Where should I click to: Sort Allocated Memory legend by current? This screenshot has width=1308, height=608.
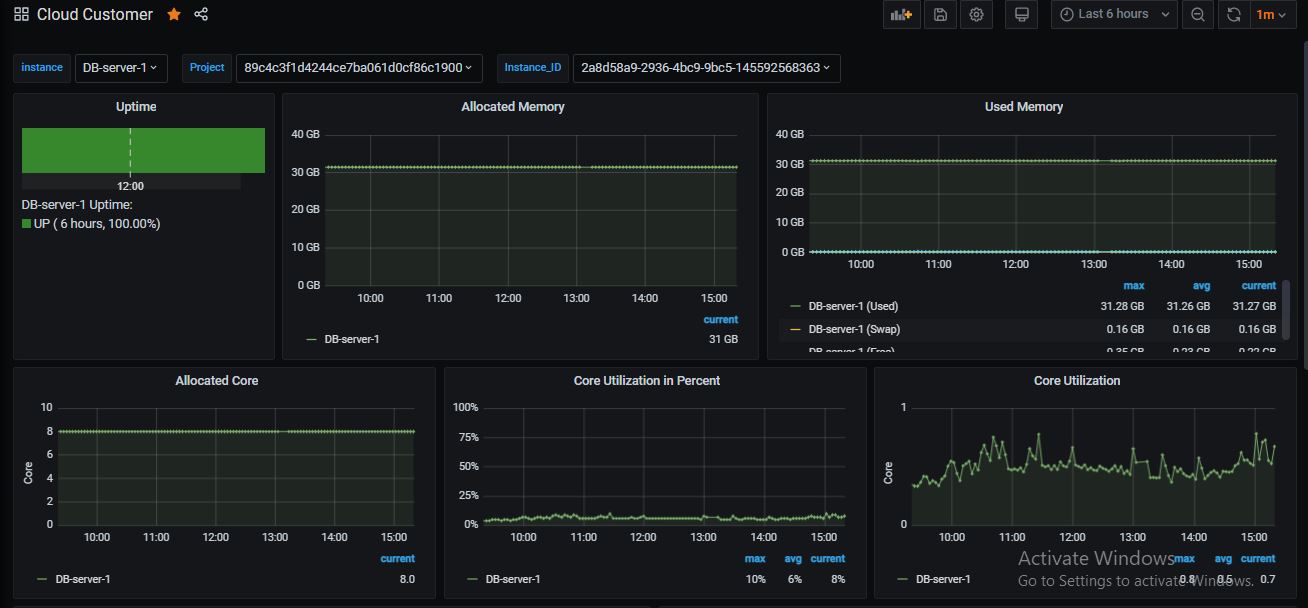click(x=721, y=320)
